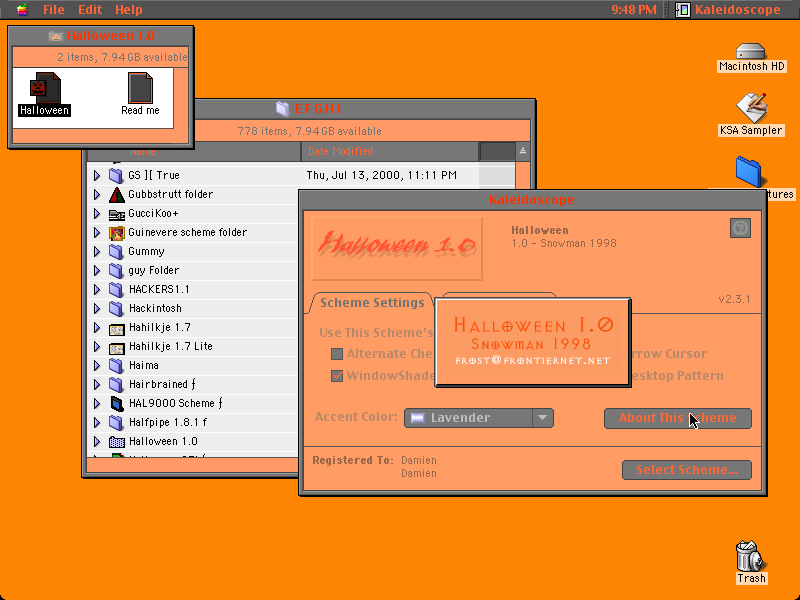This screenshot has height=600, width=800.
Task: Click the About This Scheme button
Action: pos(678,418)
